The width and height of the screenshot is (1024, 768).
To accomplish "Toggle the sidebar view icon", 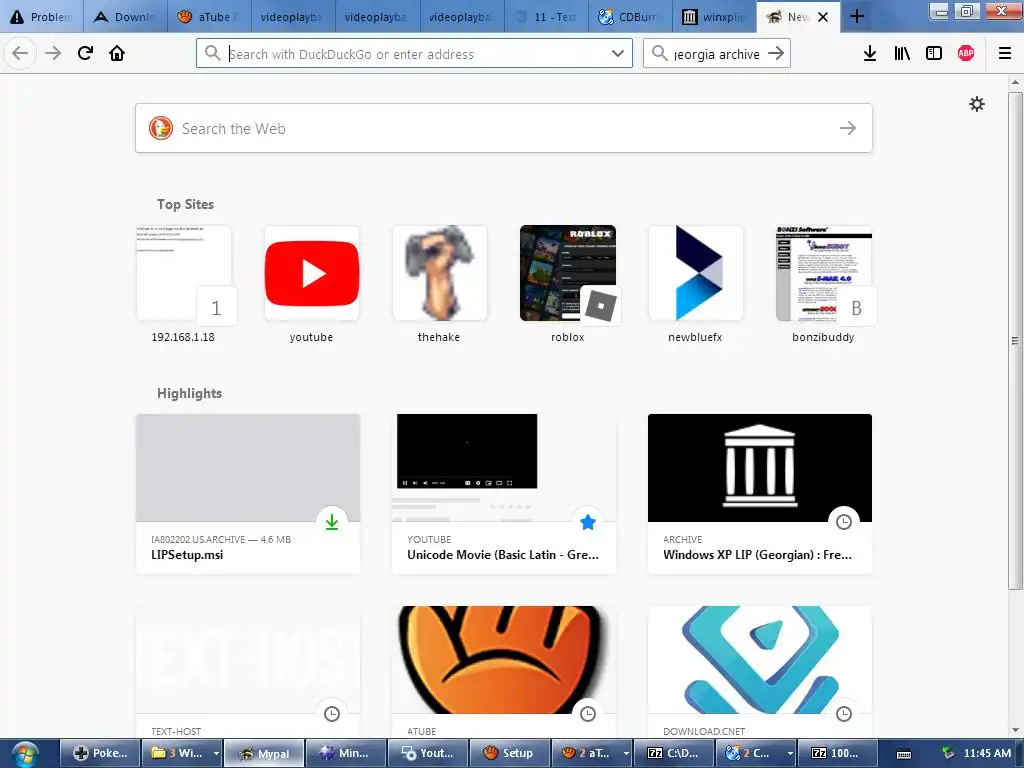I will (934, 54).
